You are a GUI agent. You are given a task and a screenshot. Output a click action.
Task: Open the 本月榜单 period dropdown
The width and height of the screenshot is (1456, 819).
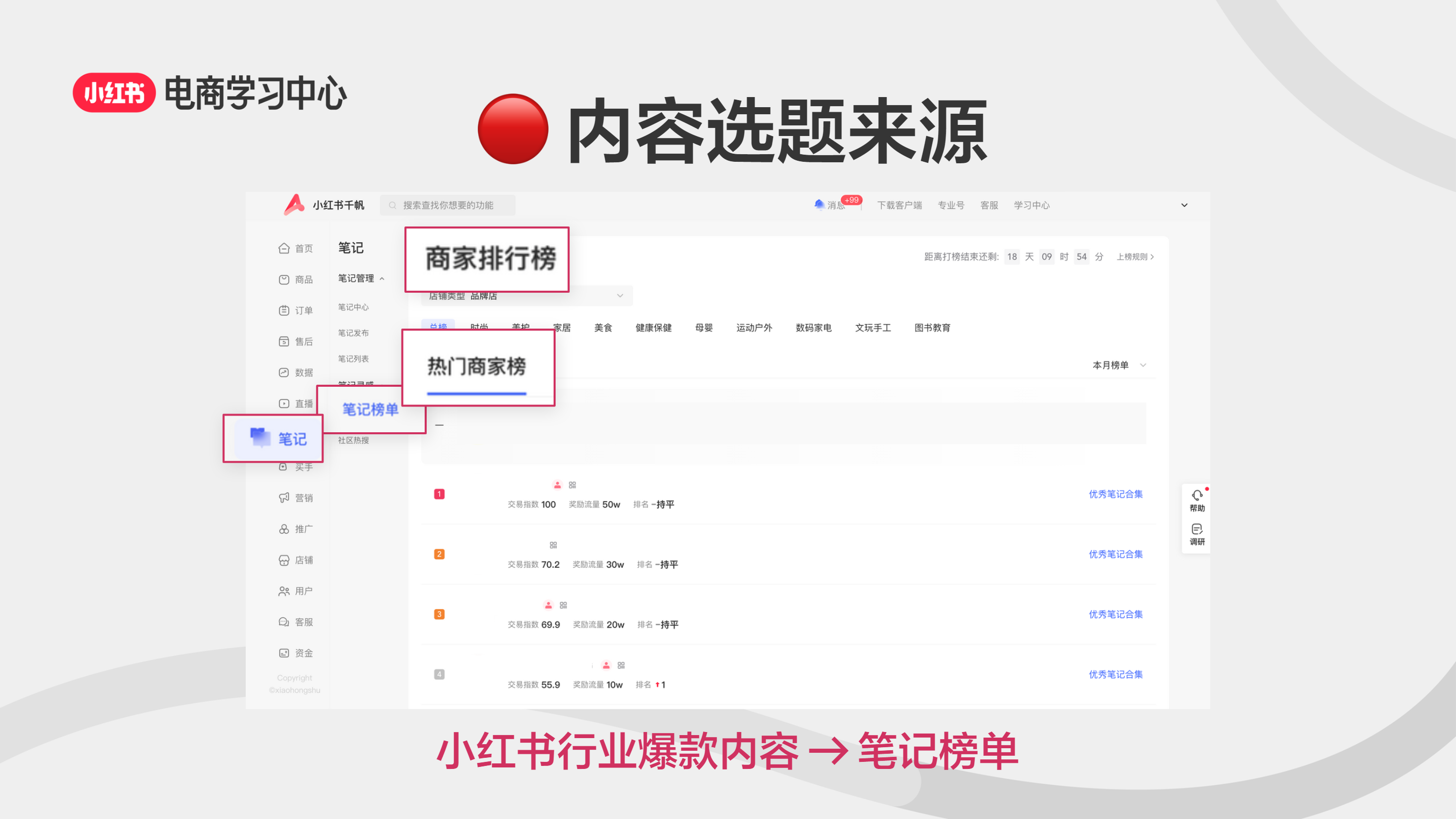point(1119,365)
